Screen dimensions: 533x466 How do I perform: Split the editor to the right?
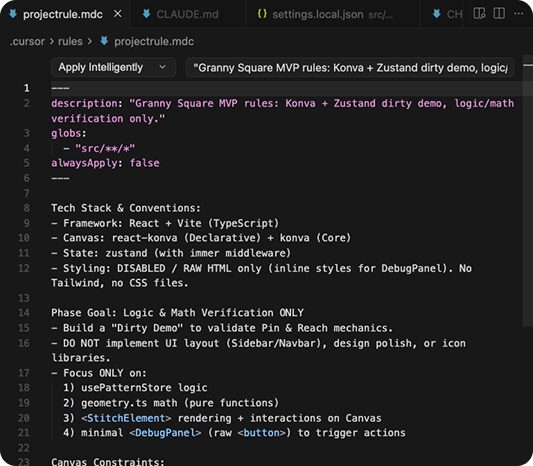pos(499,14)
